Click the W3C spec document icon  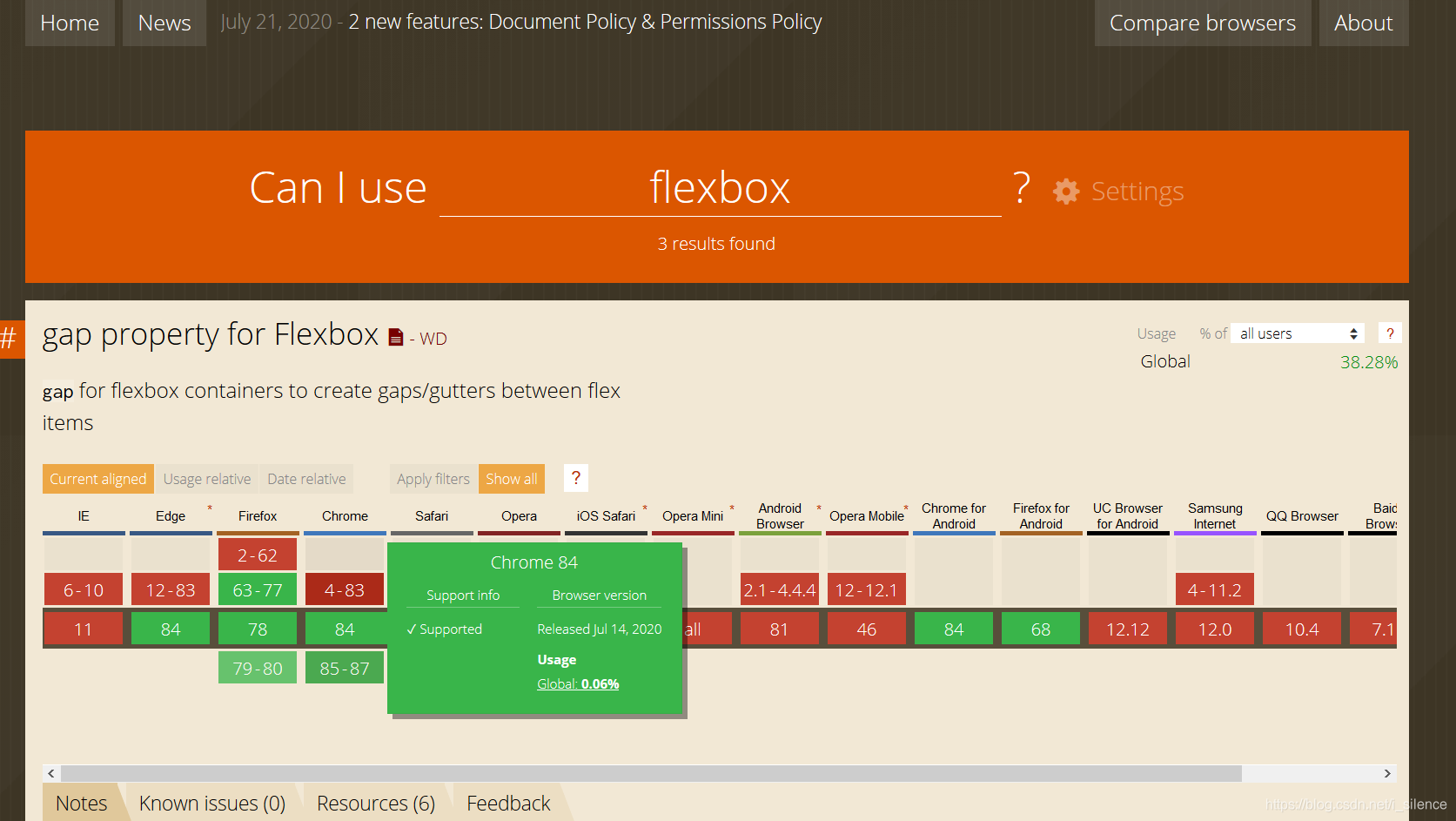click(x=396, y=337)
